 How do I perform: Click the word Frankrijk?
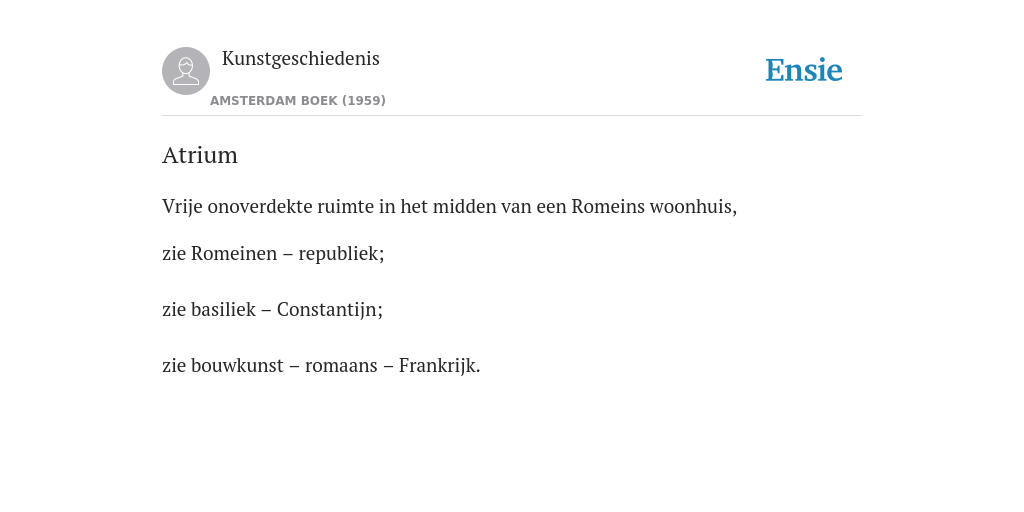tap(440, 366)
